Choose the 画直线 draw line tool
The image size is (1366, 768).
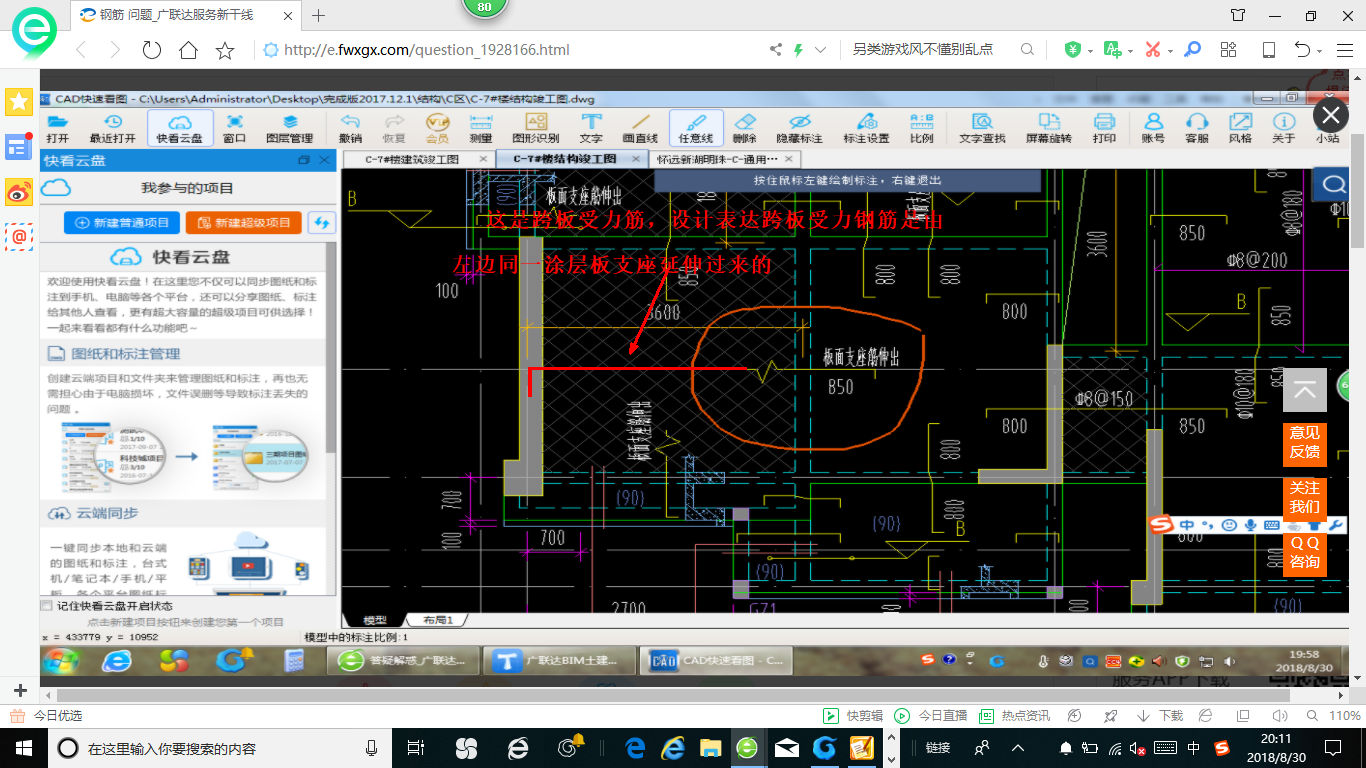640,128
